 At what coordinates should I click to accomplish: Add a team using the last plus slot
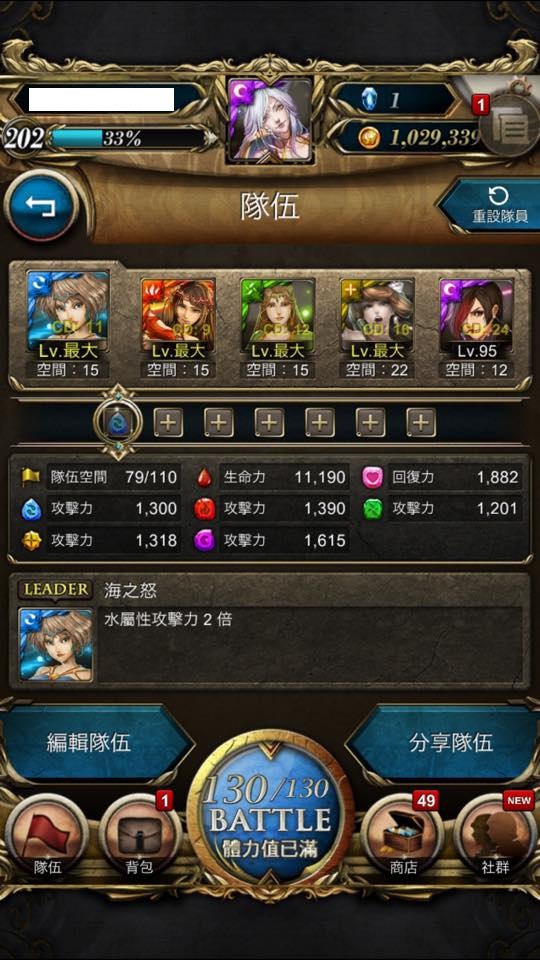click(421, 422)
